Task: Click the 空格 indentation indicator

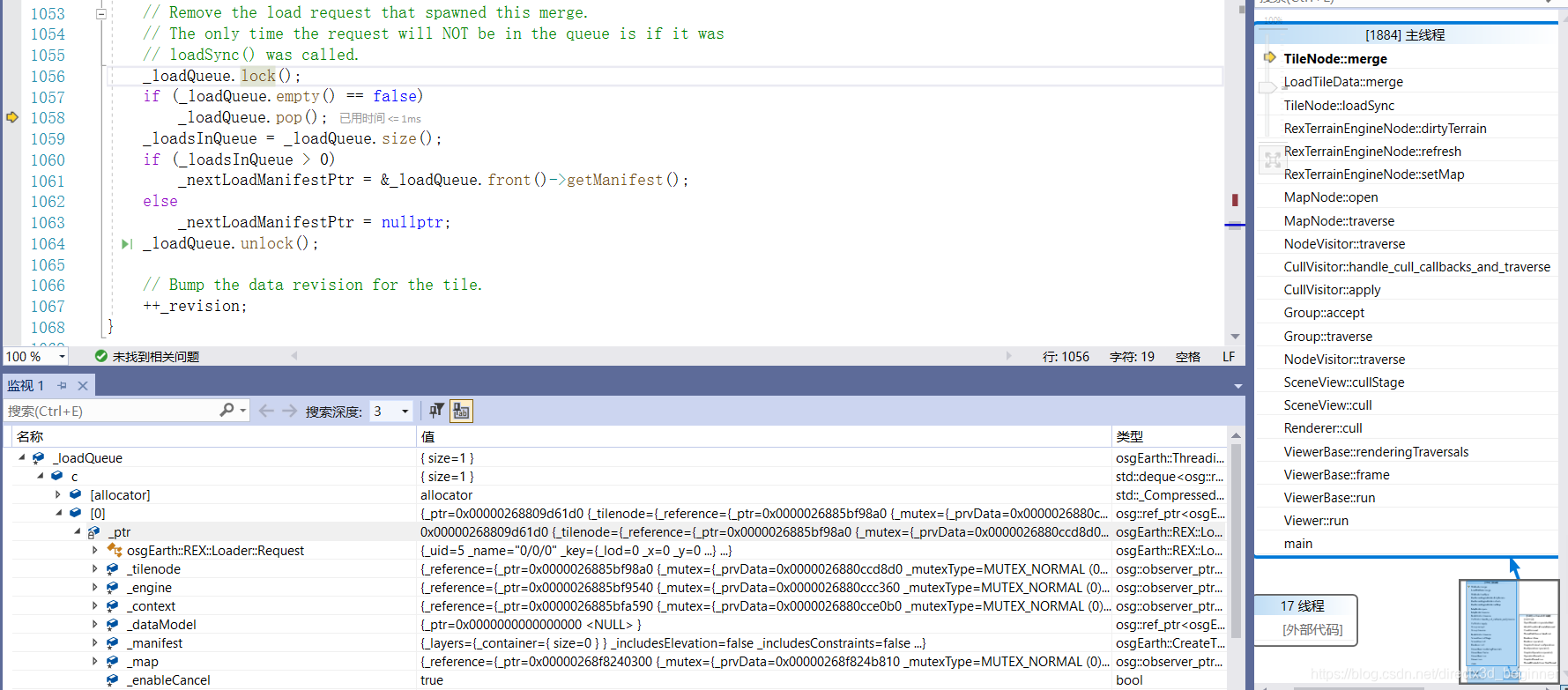Action: point(1188,357)
